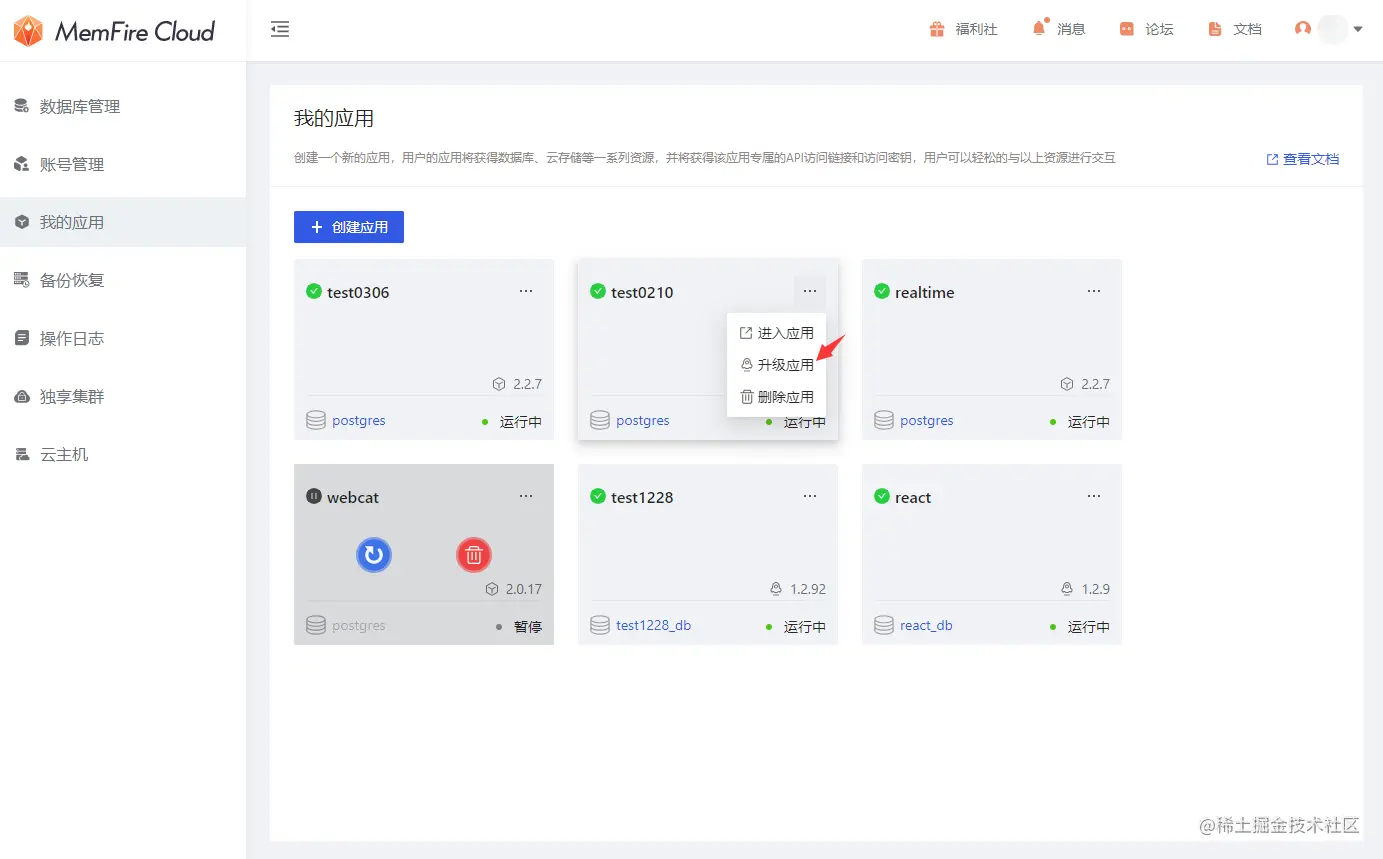This screenshot has width=1383, height=859.
Task: Expand the user account dropdown arrow
Action: coord(1358,30)
